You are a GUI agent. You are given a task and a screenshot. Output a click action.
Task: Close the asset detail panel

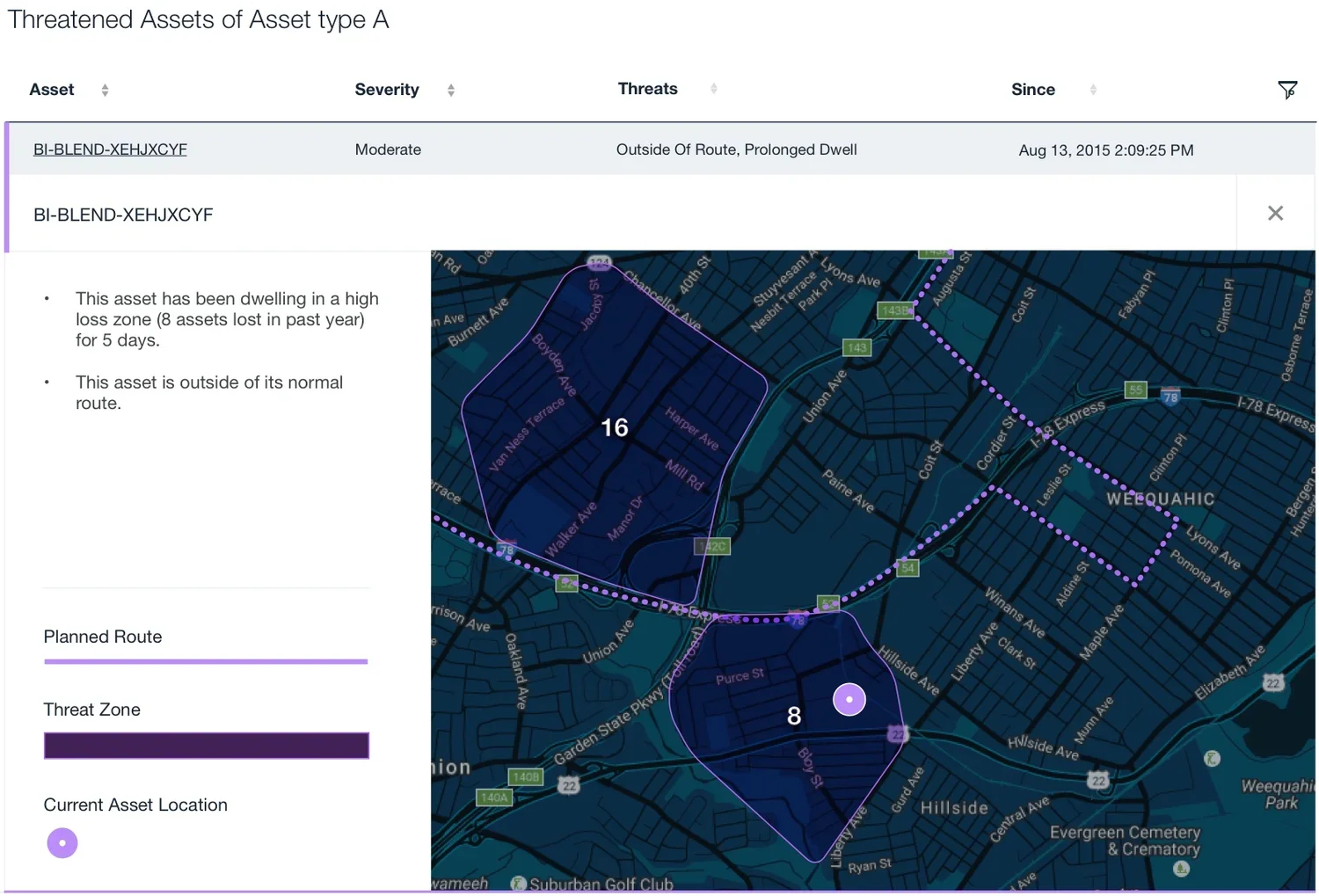[x=1275, y=214]
